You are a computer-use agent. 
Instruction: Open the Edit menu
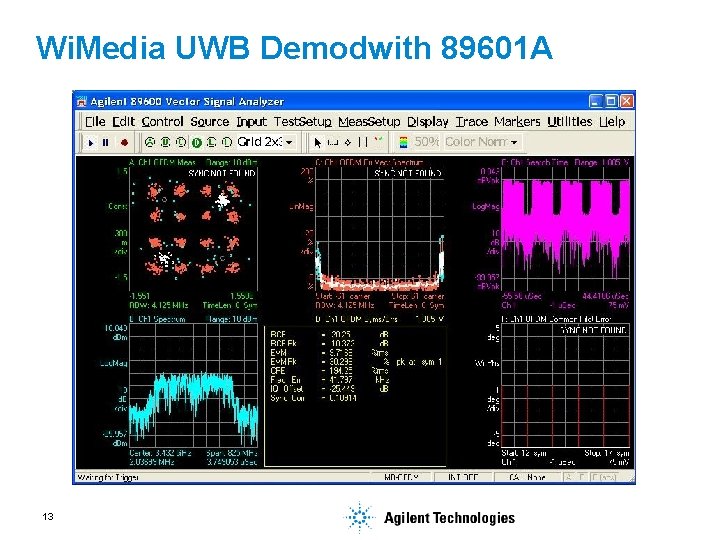click(x=124, y=122)
